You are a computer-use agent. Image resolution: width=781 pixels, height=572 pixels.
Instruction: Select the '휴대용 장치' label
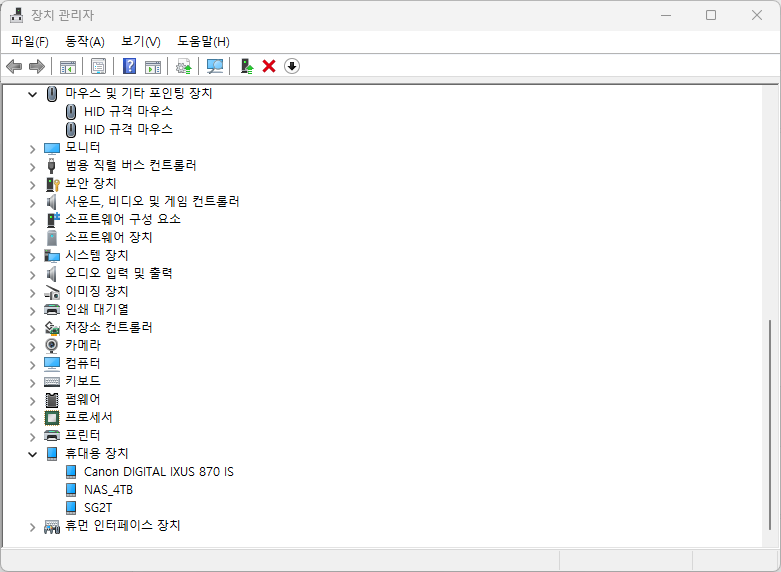97,453
